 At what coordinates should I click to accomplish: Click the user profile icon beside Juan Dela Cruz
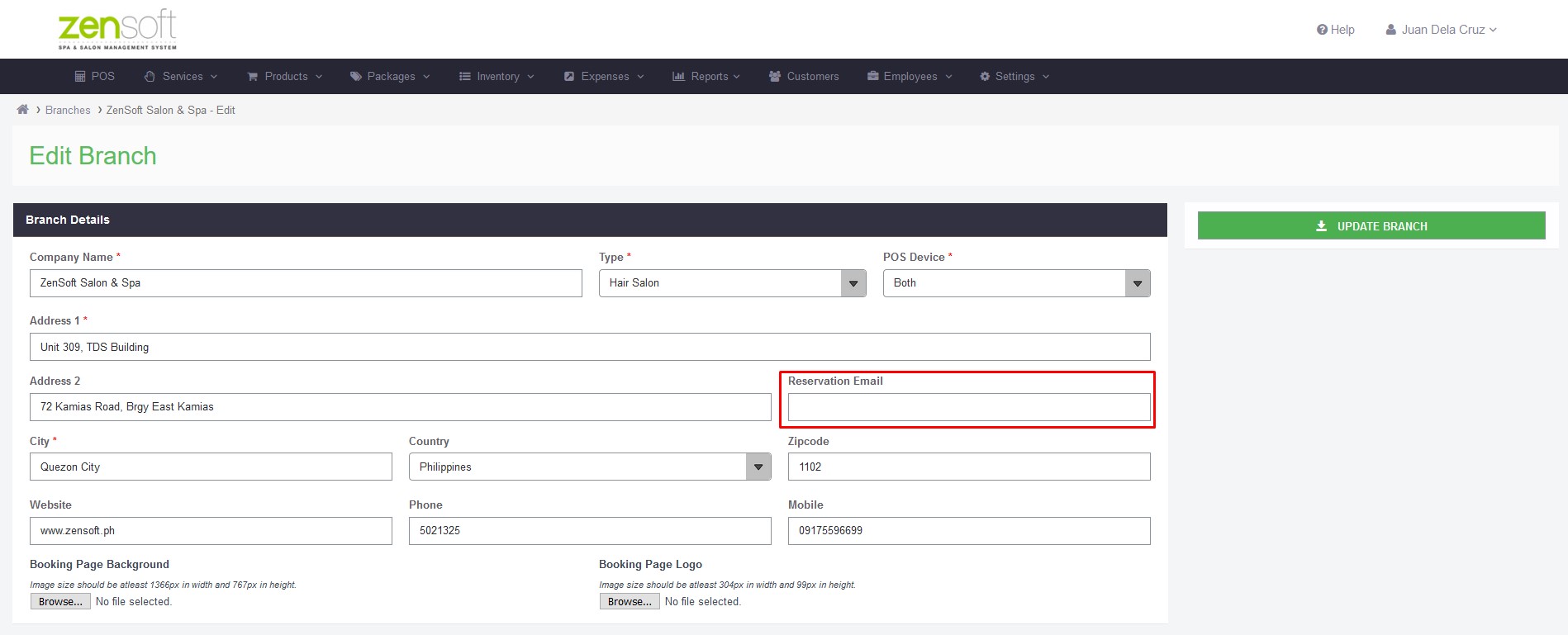click(1390, 30)
